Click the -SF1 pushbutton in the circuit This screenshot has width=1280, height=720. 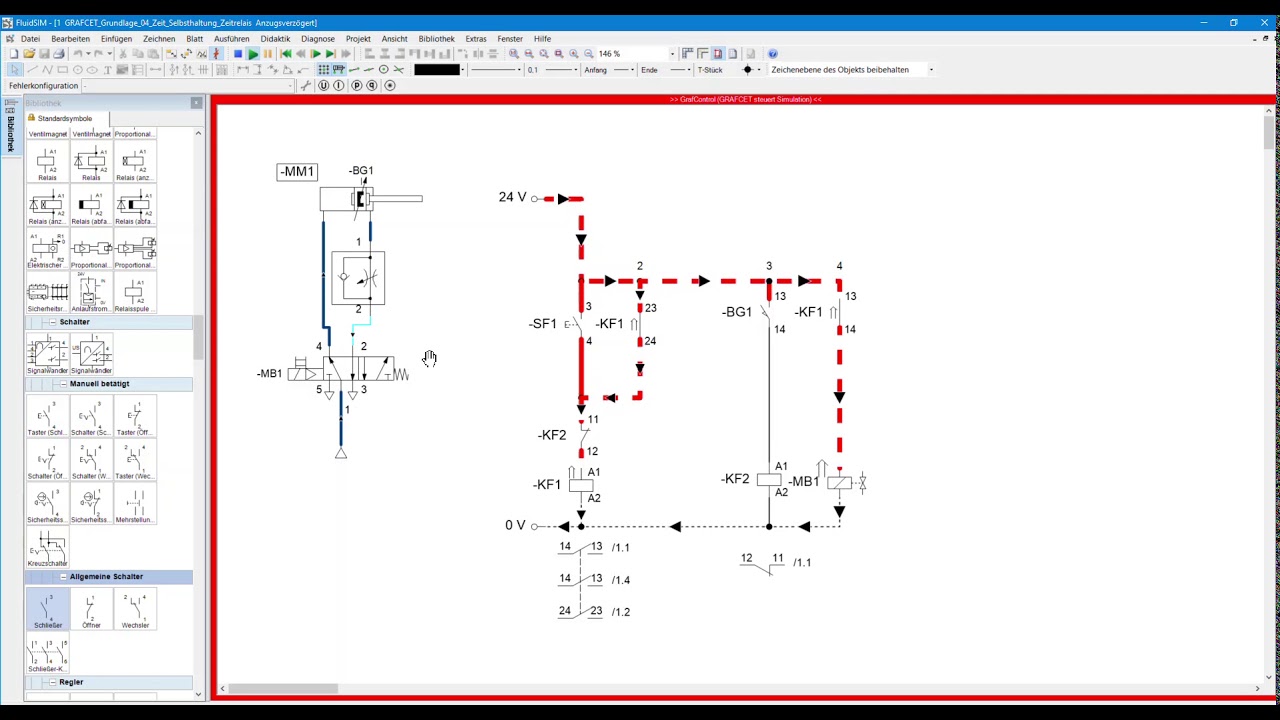(574, 324)
